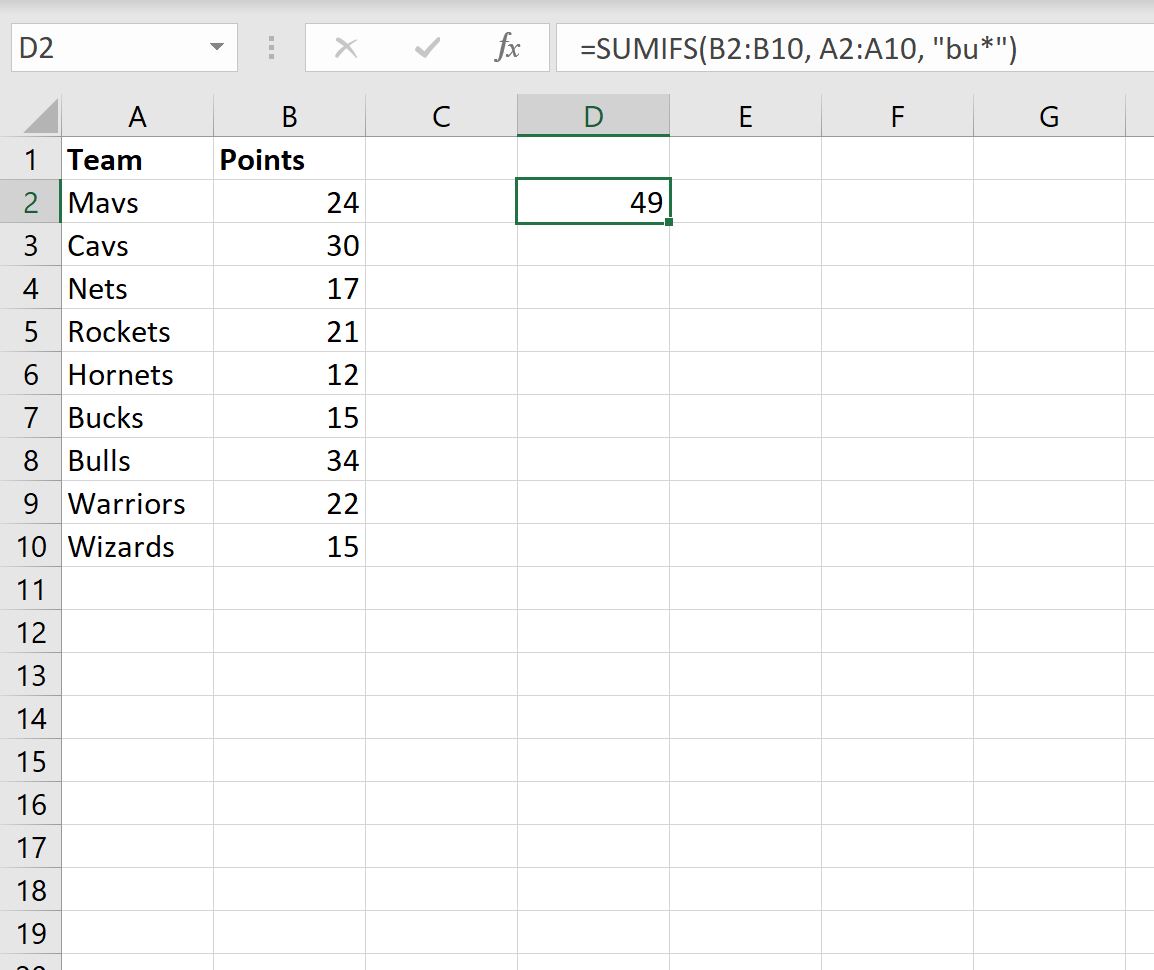Click the Enter checkmark in formula bar

point(427,47)
